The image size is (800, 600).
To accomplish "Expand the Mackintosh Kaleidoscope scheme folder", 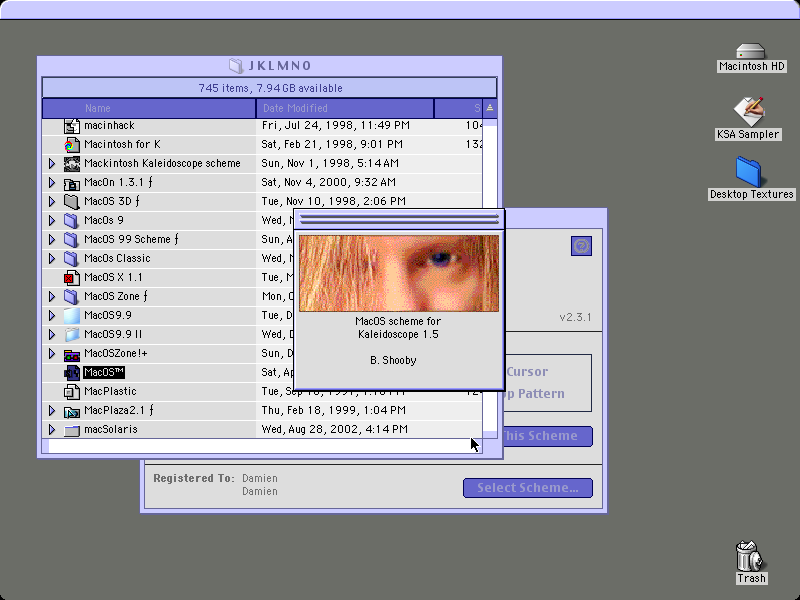I will click(x=52, y=163).
